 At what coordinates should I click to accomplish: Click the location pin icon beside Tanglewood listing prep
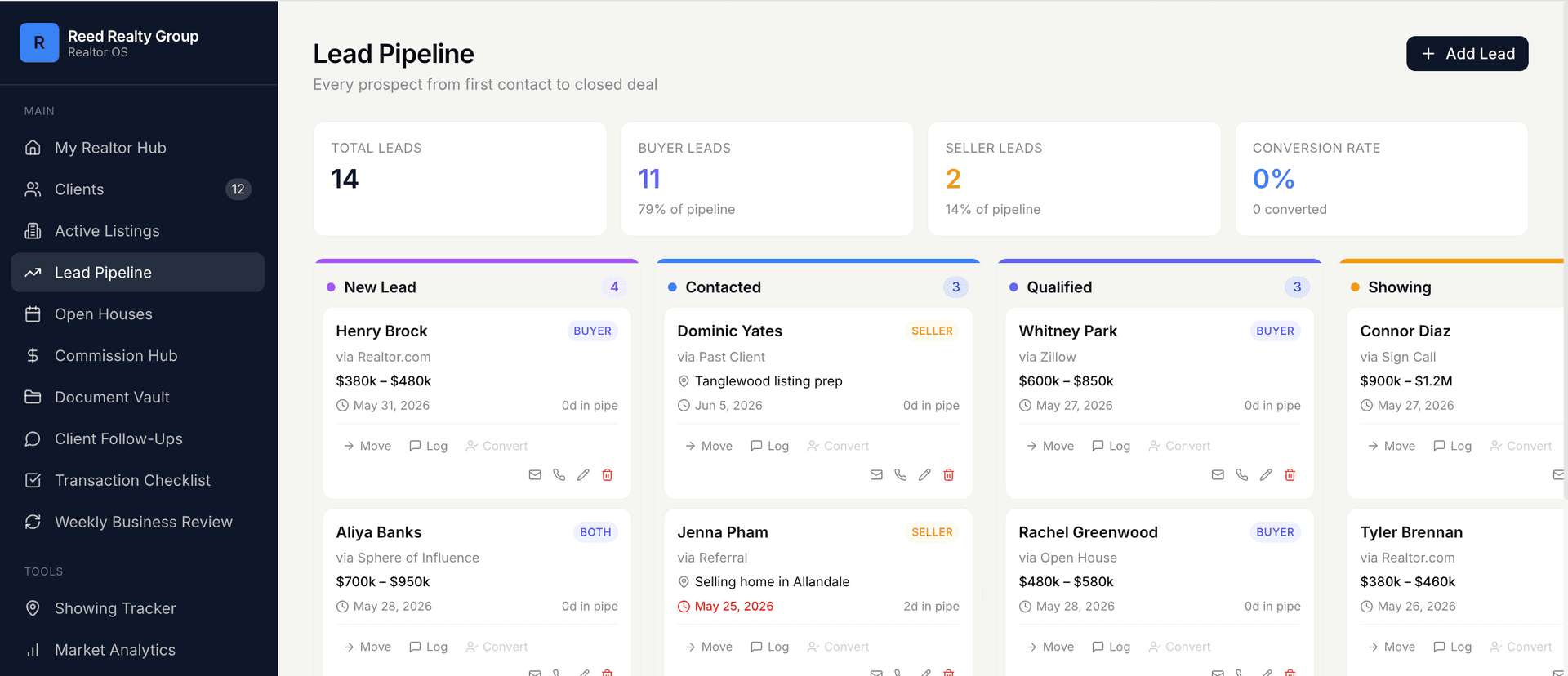point(684,381)
